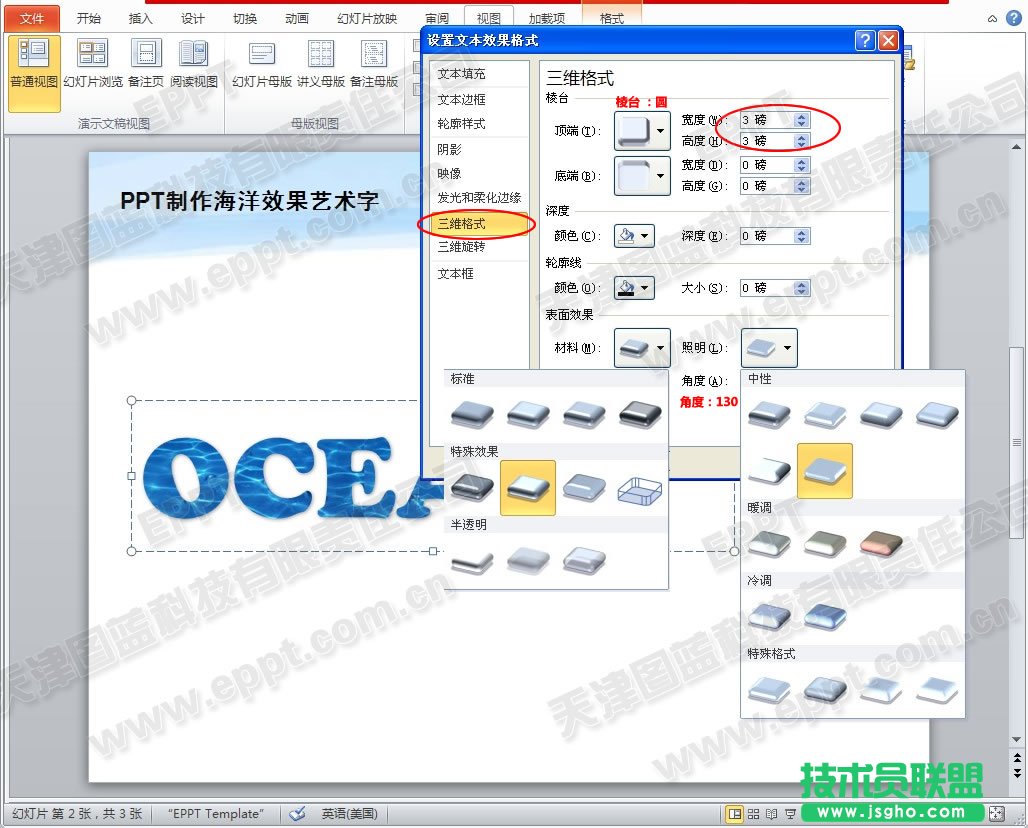The image size is (1028, 828).
Task: Click normal view button in status bar
Action: tap(735, 814)
